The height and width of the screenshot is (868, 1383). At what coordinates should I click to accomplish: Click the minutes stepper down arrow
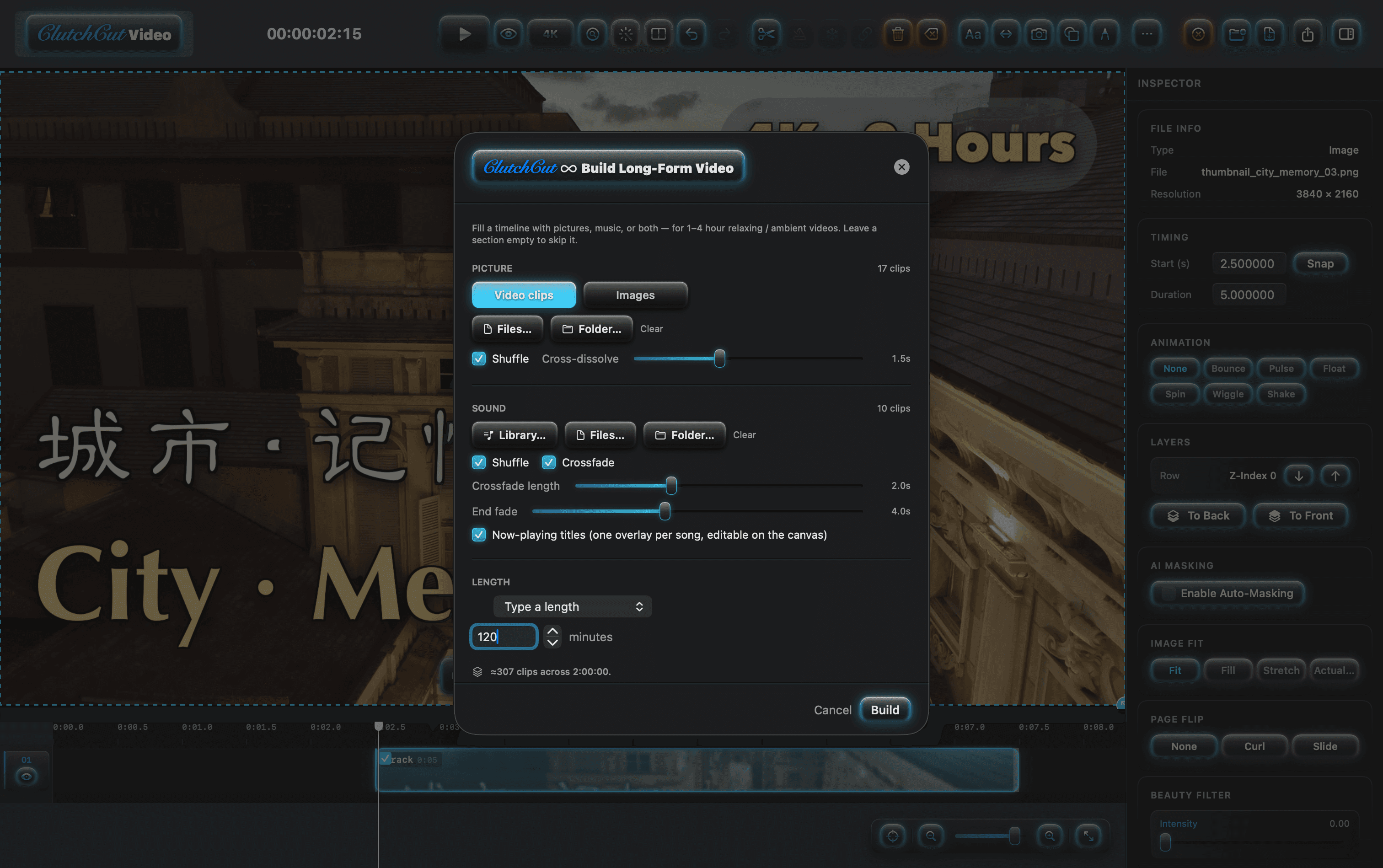[x=552, y=643]
